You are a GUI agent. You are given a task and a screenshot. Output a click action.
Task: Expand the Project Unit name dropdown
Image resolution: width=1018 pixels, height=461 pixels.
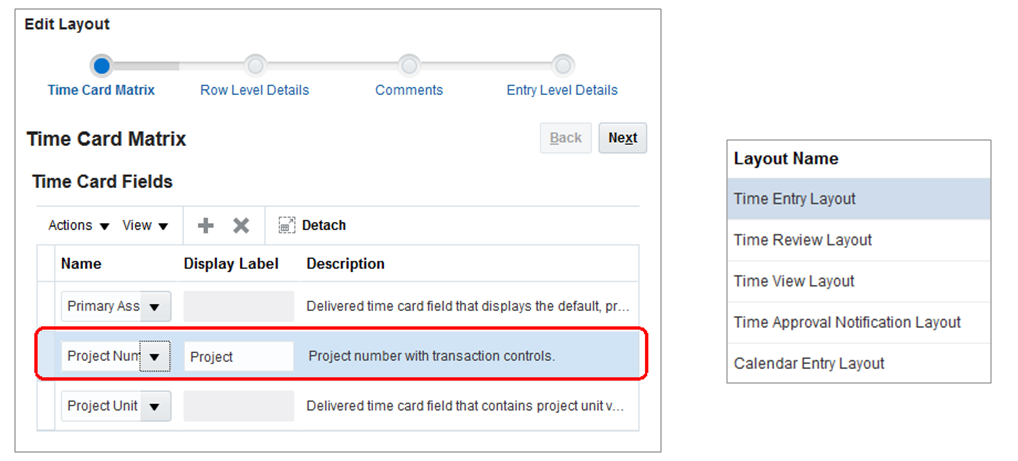click(156, 406)
